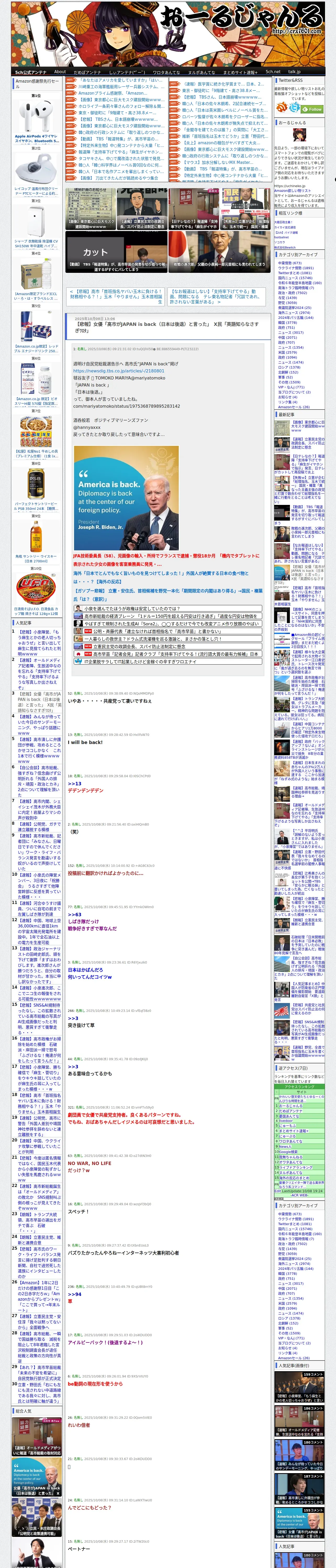Open mutual link footballnet
The height and width of the screenshot is (1568, 336).
coord(282,237)
